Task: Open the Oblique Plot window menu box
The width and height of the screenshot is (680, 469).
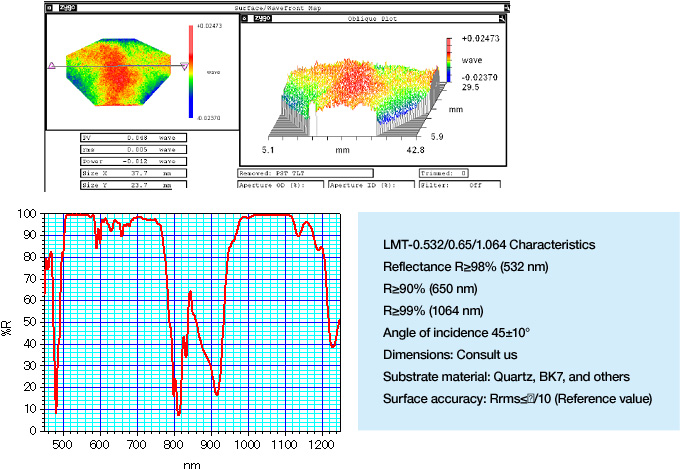Action: (x=246, y=18)
